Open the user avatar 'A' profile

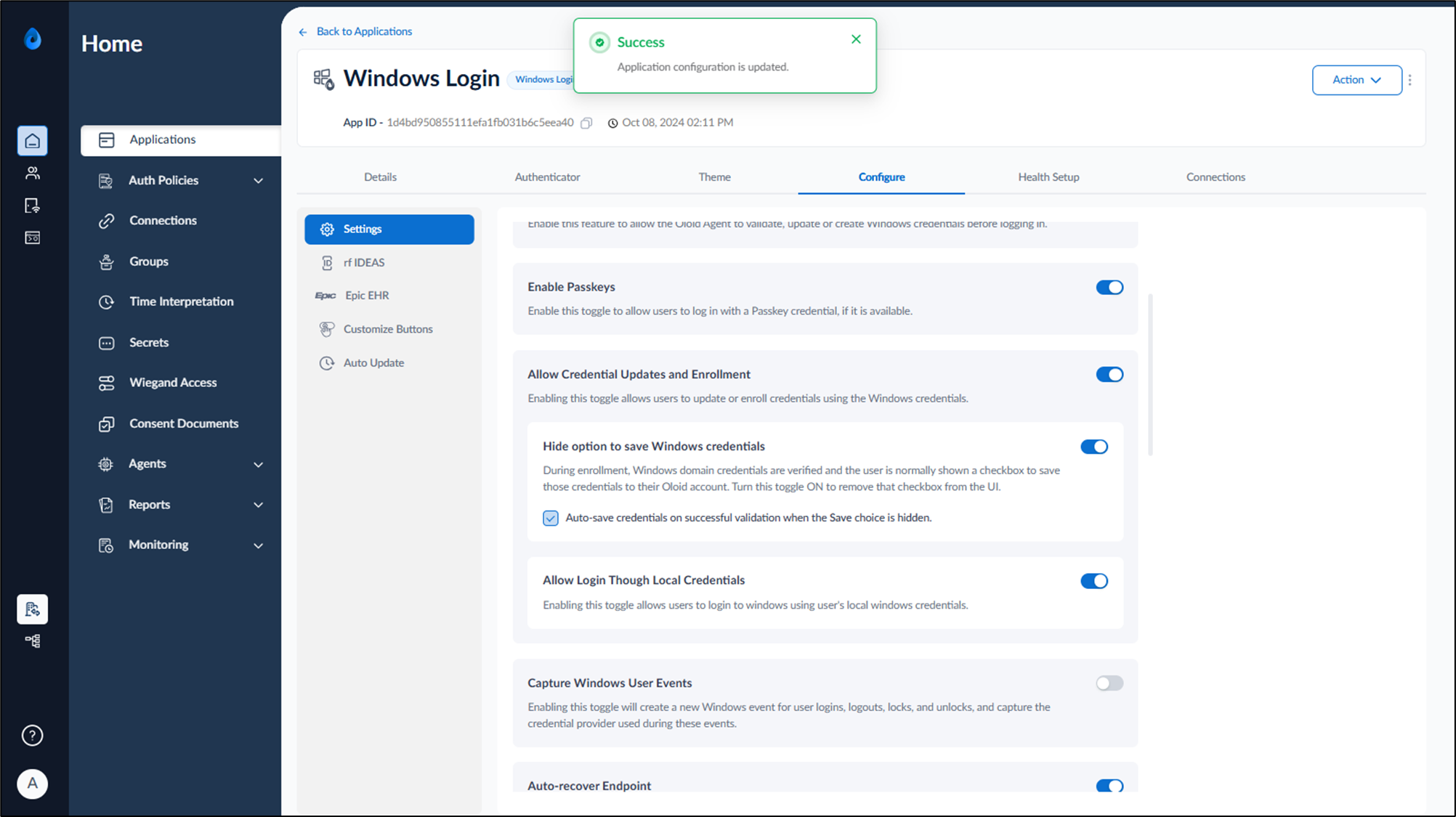(33, 784)
